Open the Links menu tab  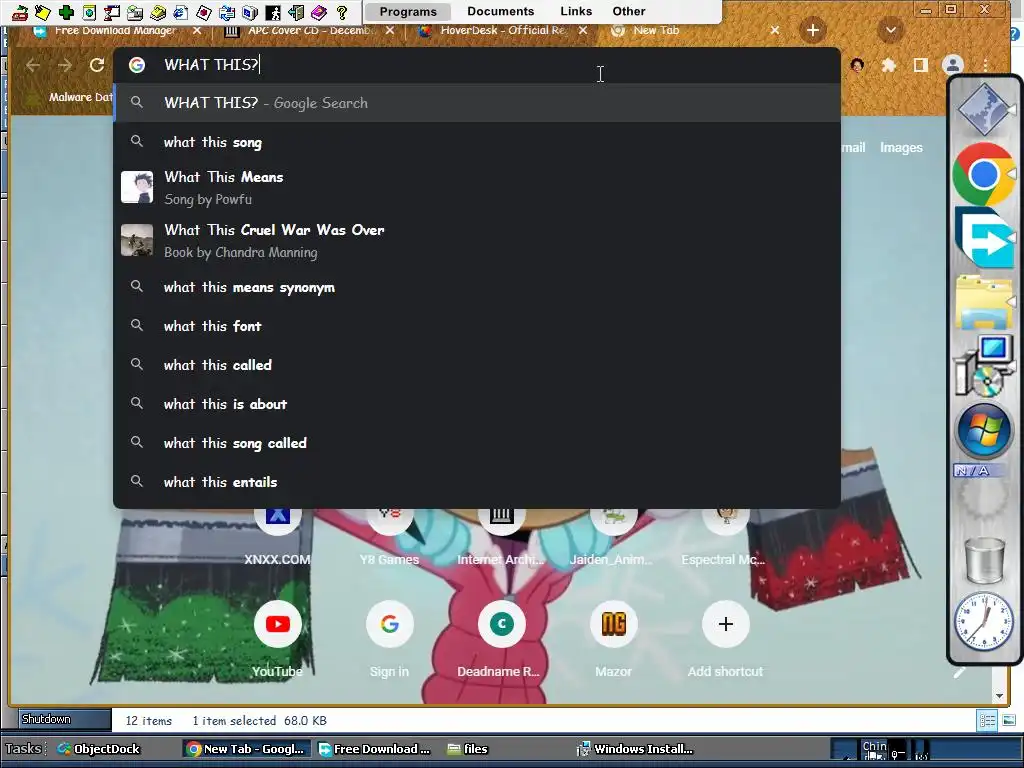(x=576, y=11)
